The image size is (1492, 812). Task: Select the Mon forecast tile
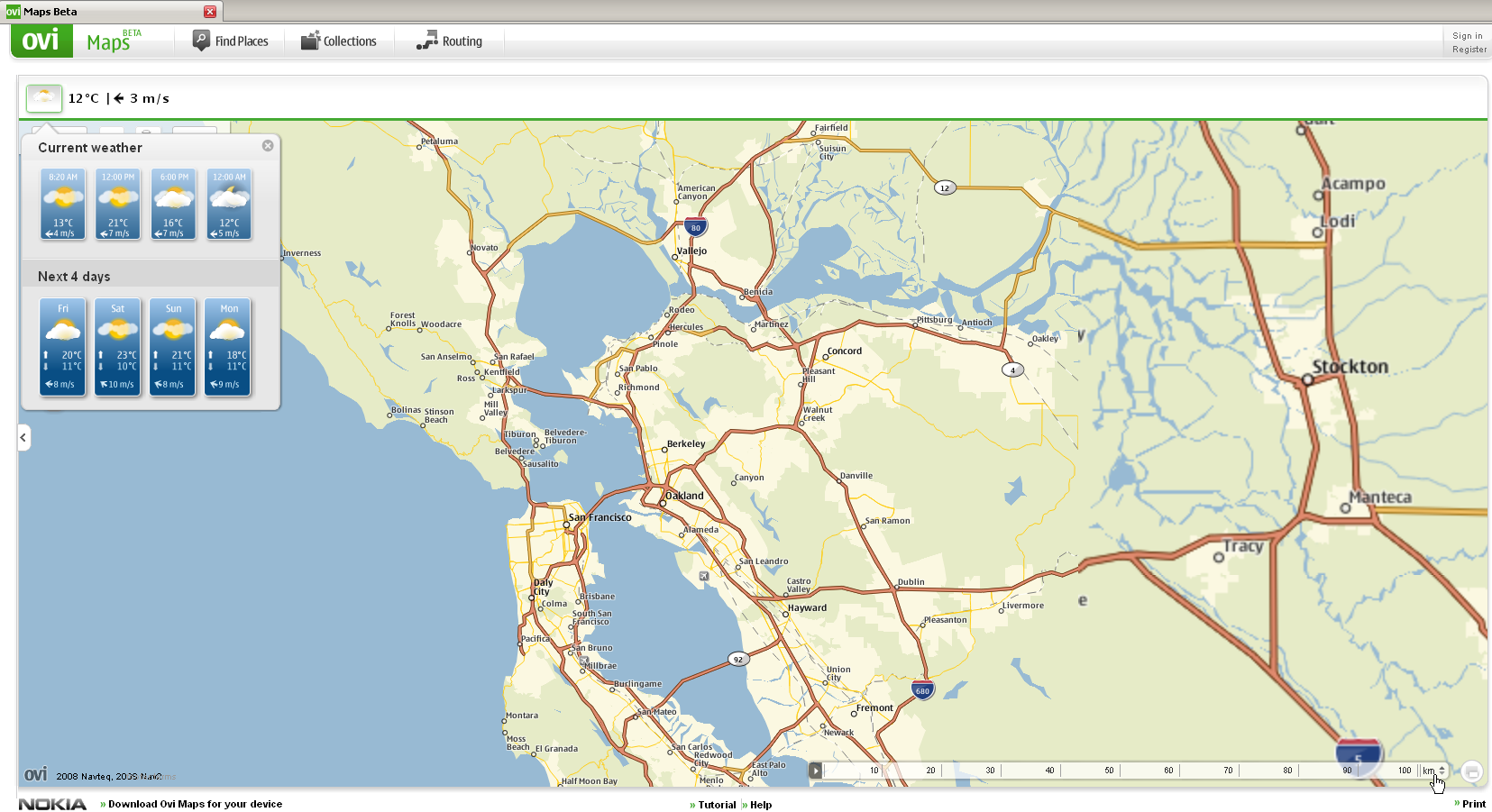pyautogui.click(x=227, y=347)
